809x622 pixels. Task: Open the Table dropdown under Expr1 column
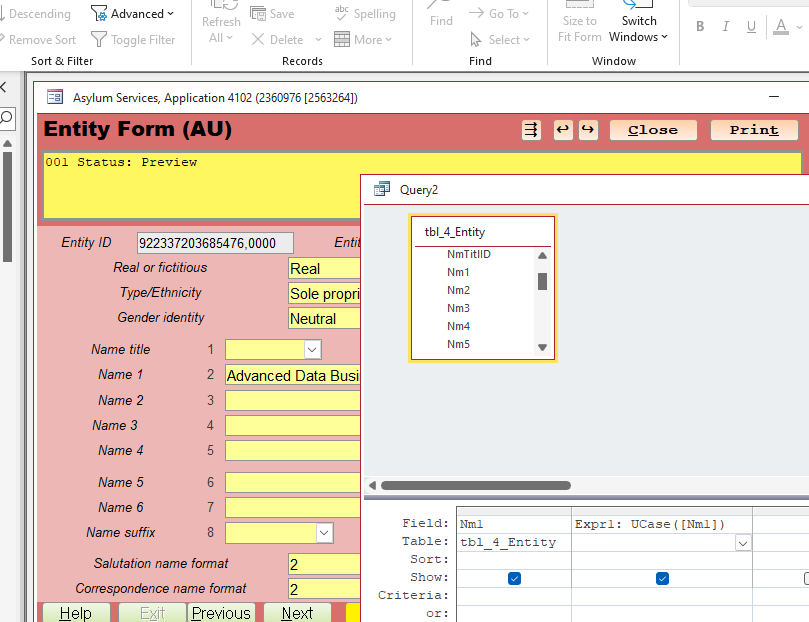pyautogui.click(x=743, y=544)
